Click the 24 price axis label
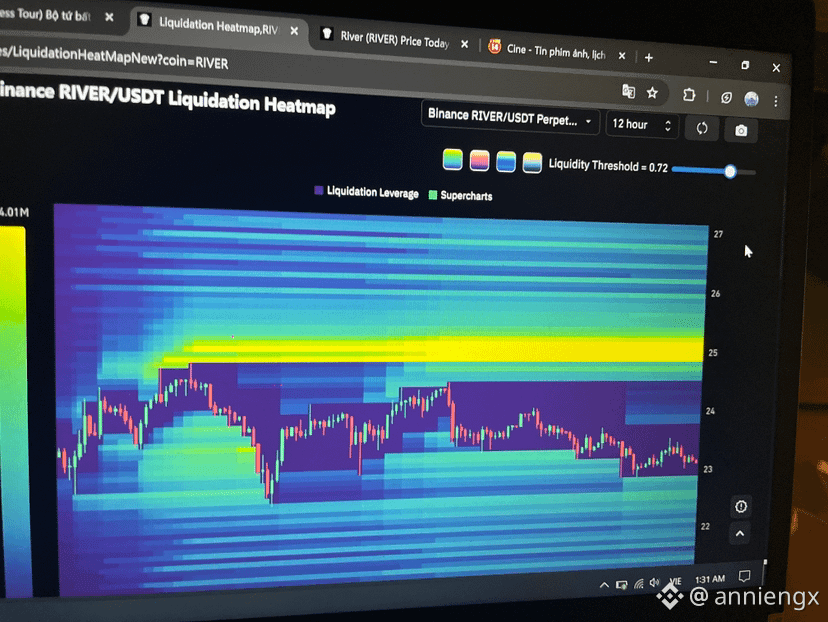The height and width of the screenshot is (622, 828). click(710, 411)
